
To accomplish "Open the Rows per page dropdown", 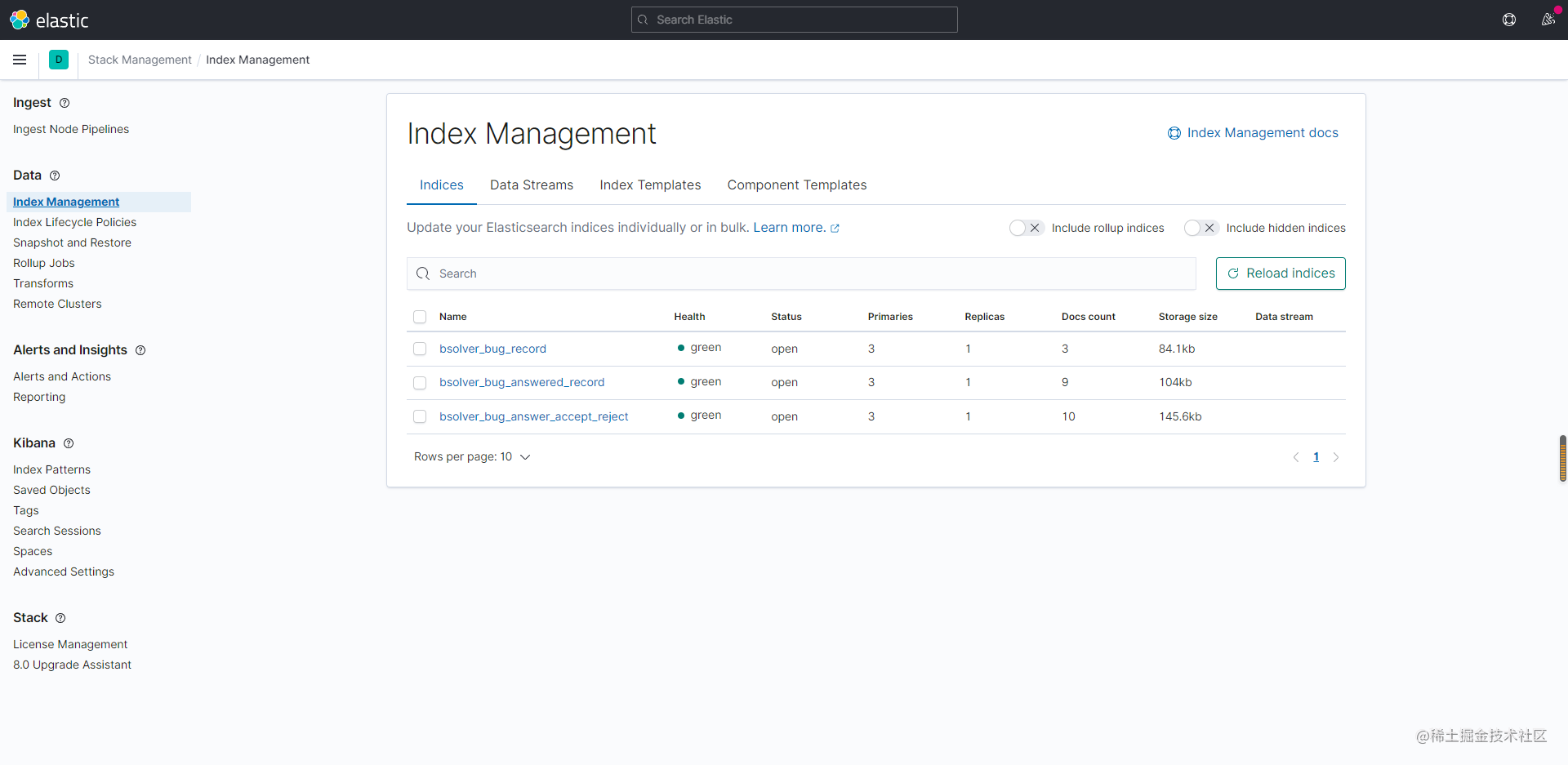I will click(472, 456).
